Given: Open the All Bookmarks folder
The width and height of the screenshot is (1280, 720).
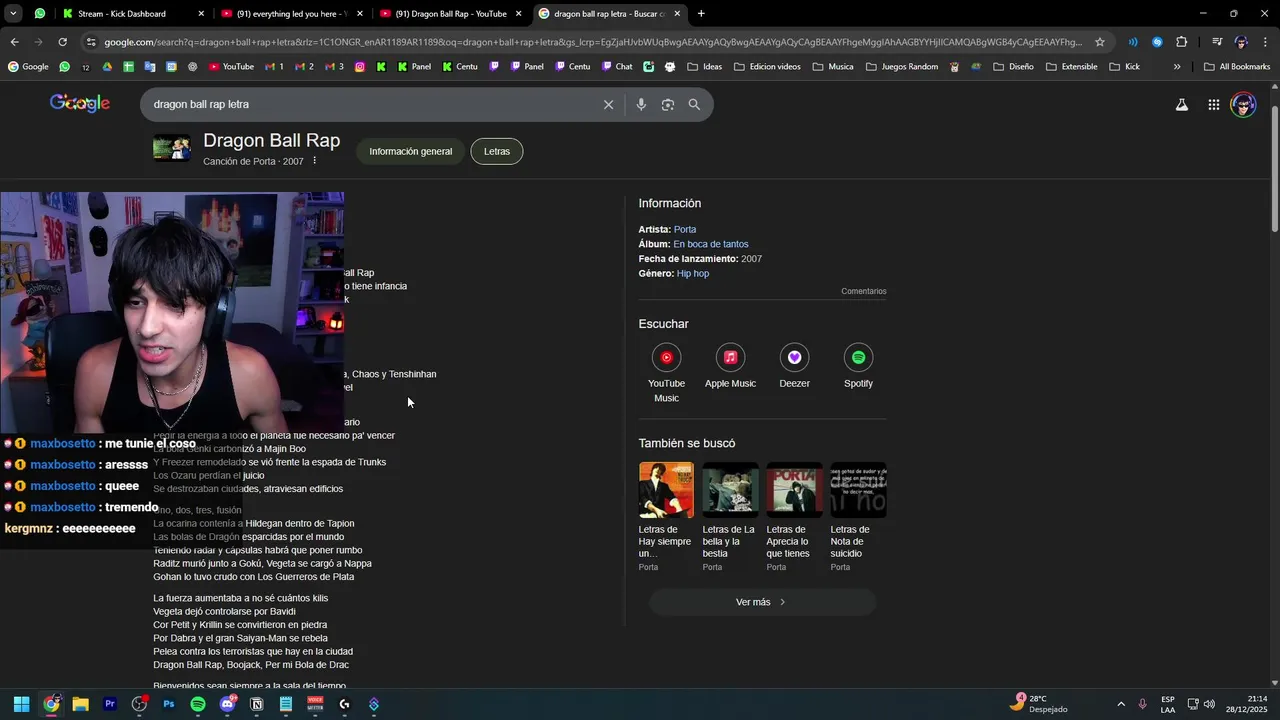Looking at the screenshot, I should pos(1237,67).
